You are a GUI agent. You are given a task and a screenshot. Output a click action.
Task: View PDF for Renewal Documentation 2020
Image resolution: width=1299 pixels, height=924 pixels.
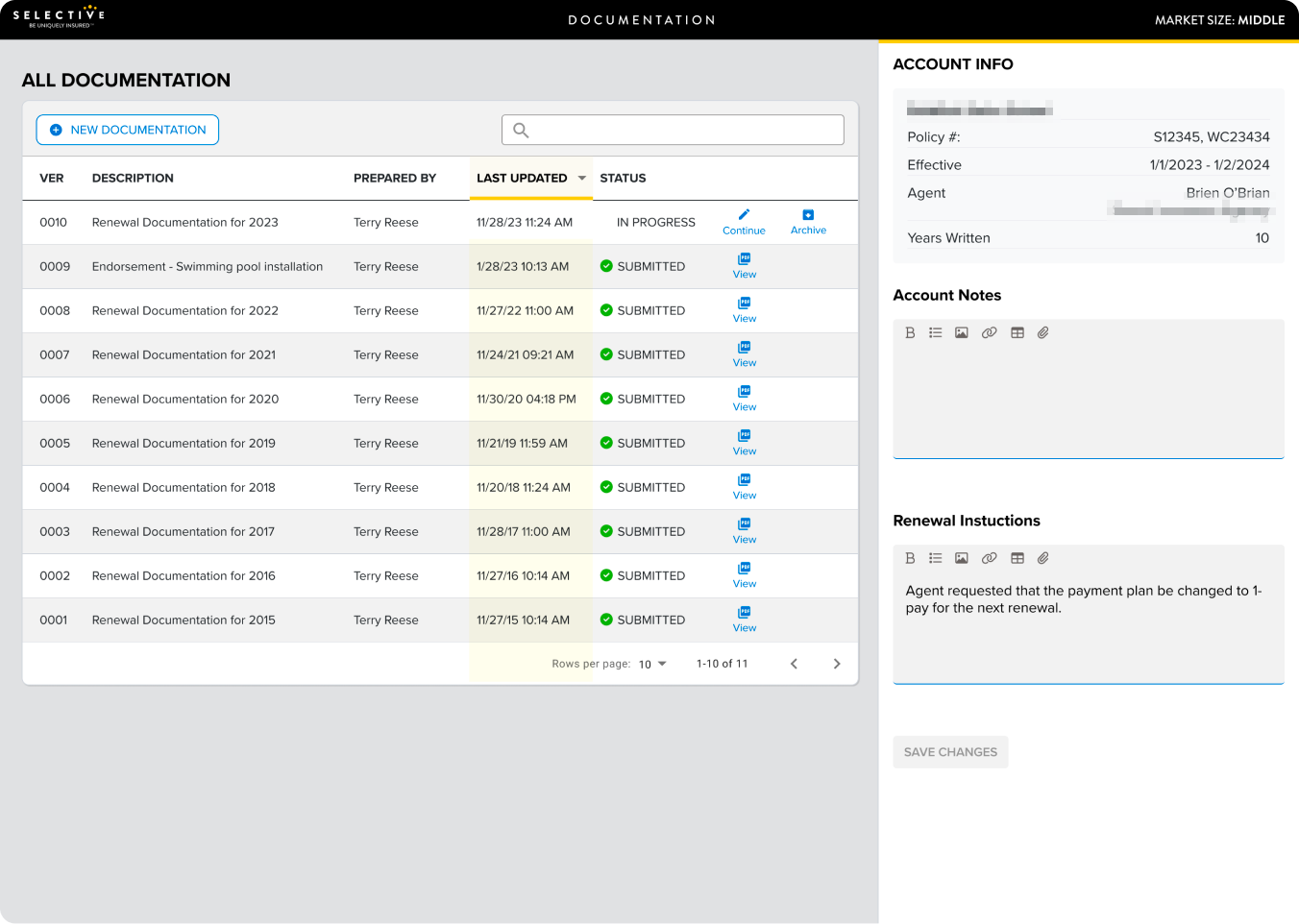tap(745, 399)
